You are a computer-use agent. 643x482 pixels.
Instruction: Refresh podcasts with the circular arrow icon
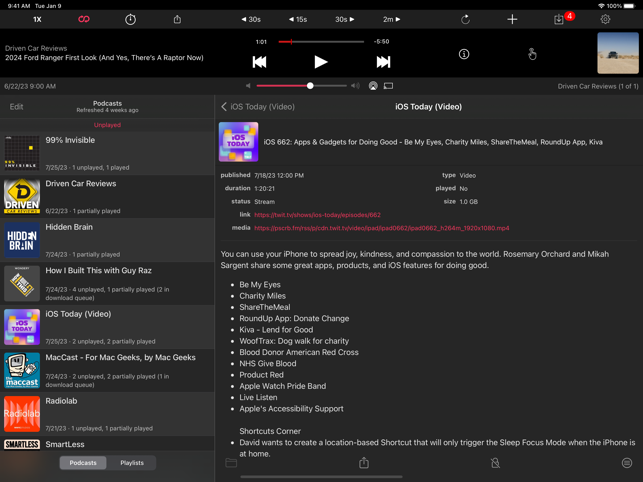coord(465,19)
